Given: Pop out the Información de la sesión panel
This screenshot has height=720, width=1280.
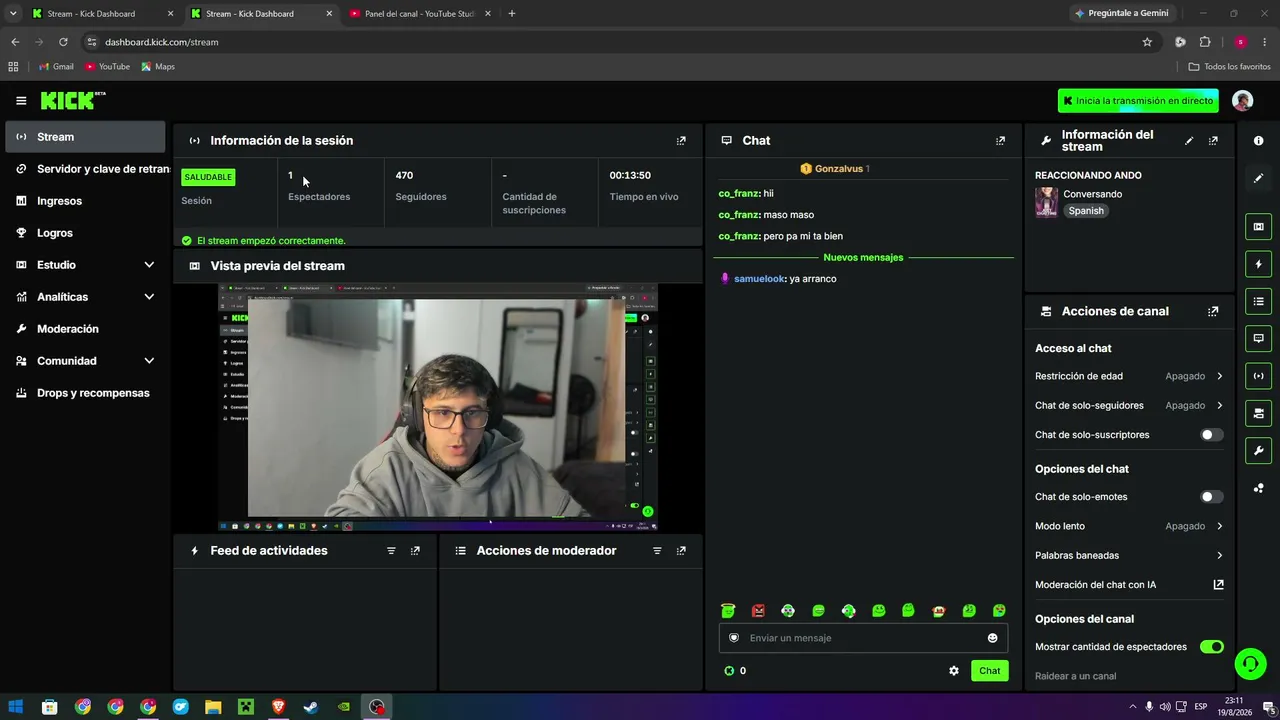Looking at the screenshot, I should pyautogui.click(x=681, y=141).
